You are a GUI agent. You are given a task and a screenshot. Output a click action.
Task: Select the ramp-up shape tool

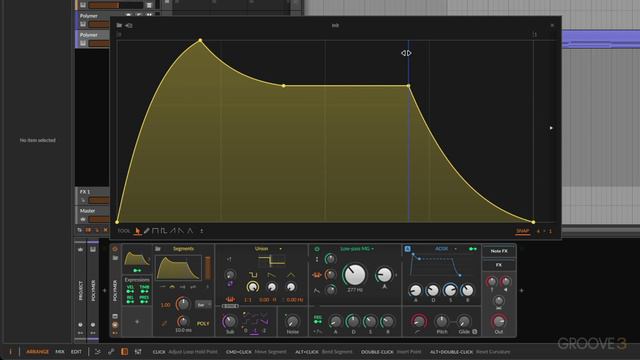[x=173, y=231]
